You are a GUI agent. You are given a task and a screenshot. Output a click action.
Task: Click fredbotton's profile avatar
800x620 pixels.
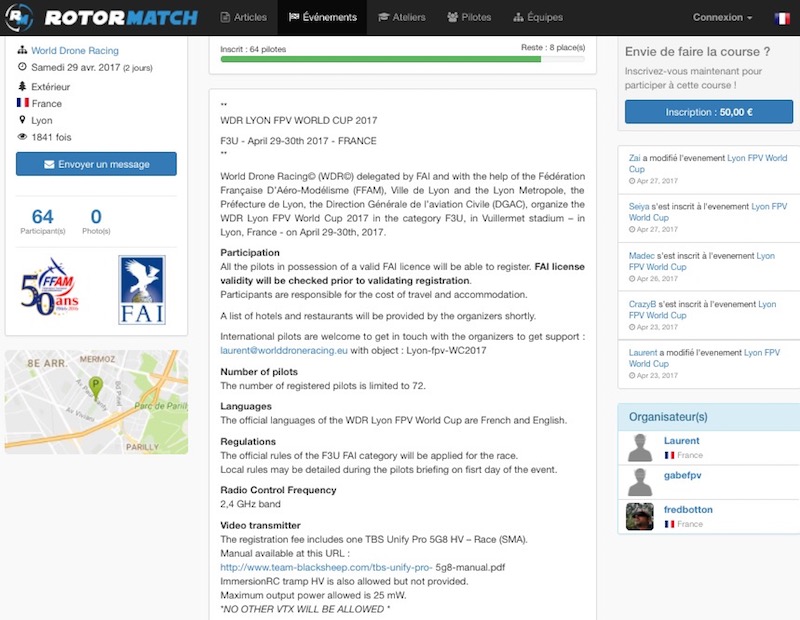pos(640,516)
